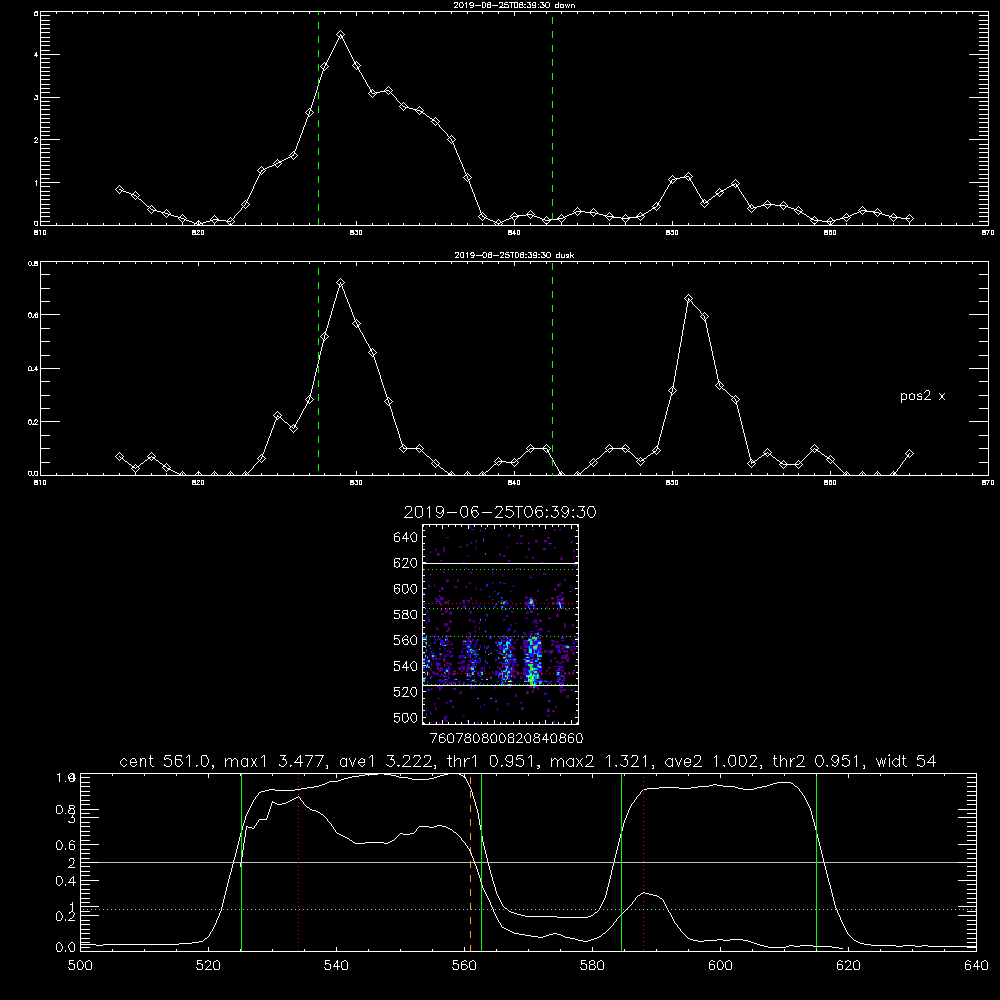Image resolution: width=1000 pixels, height=1000 pixels.
Task: Click bottom plot x-axis label 600
Action: coord(721,966)
